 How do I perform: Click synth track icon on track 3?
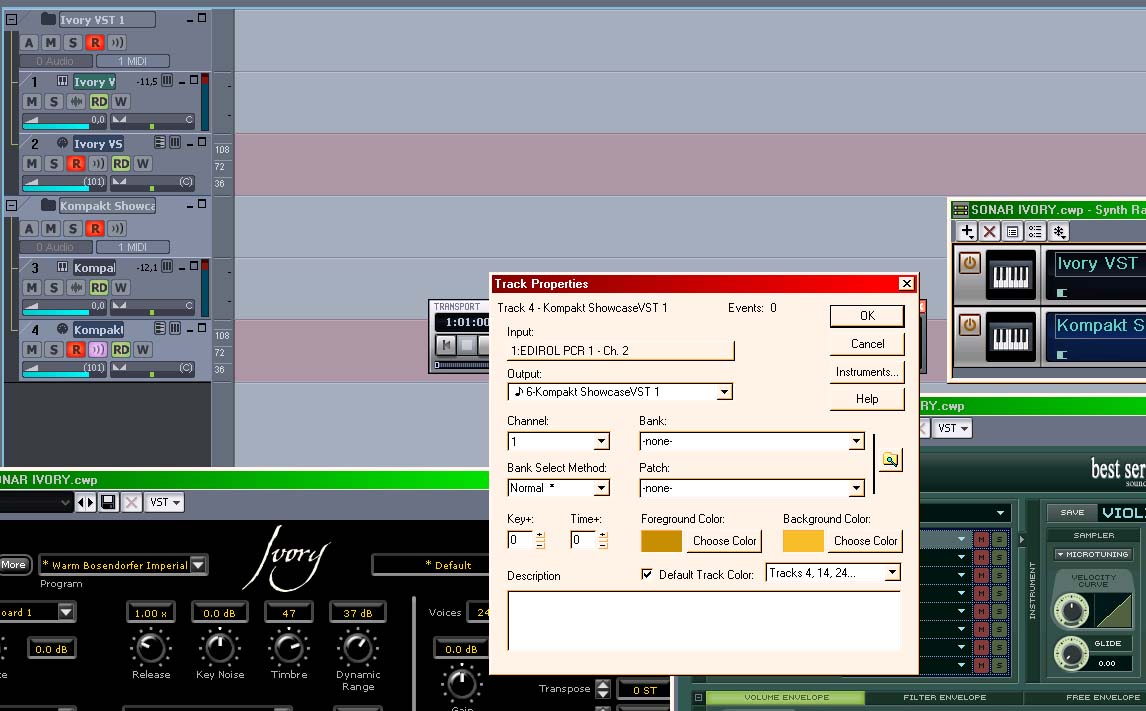[62, 267]
